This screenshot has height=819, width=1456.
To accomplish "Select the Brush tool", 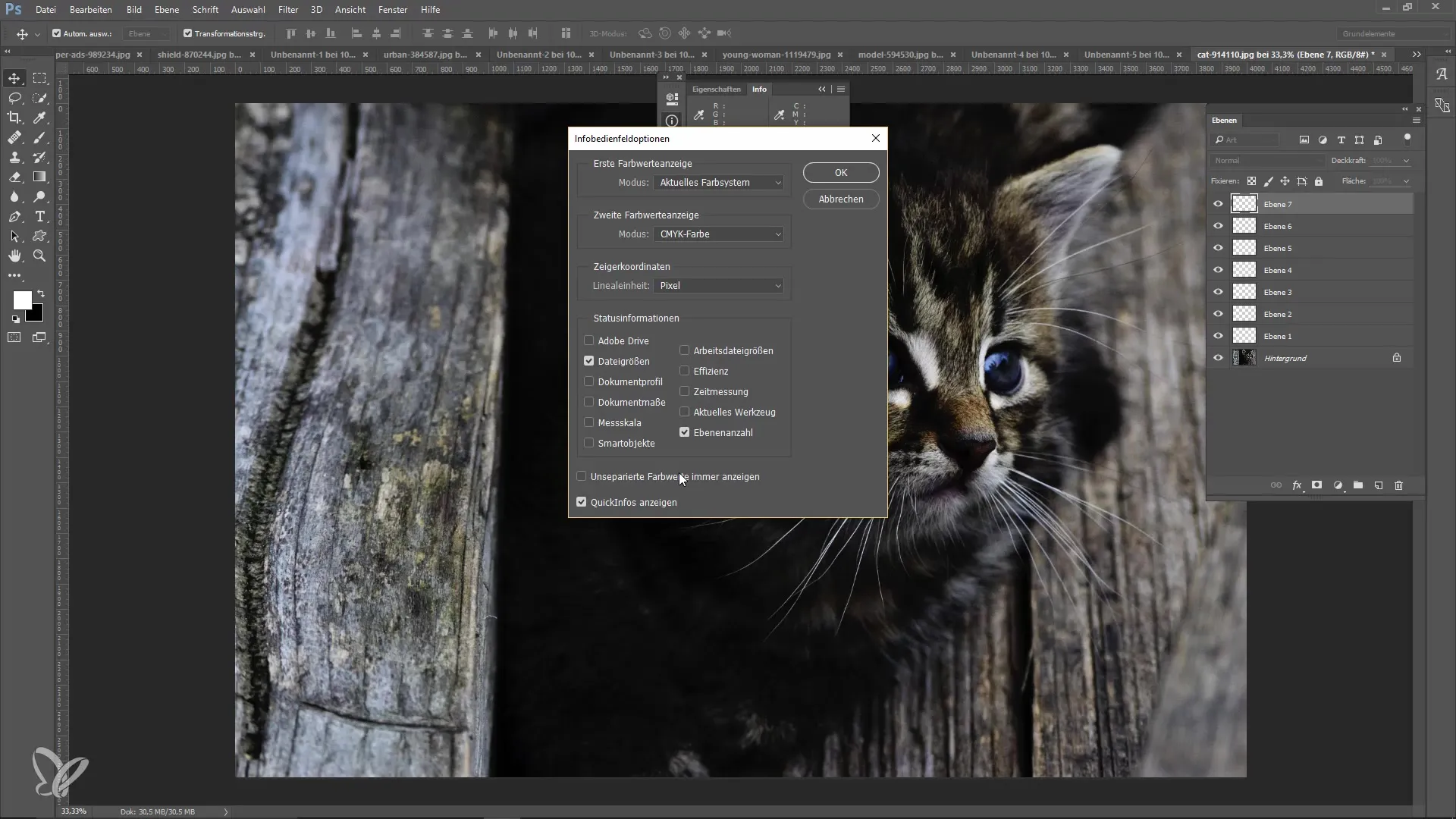I will pyautogui.click(x=40, y=137).
